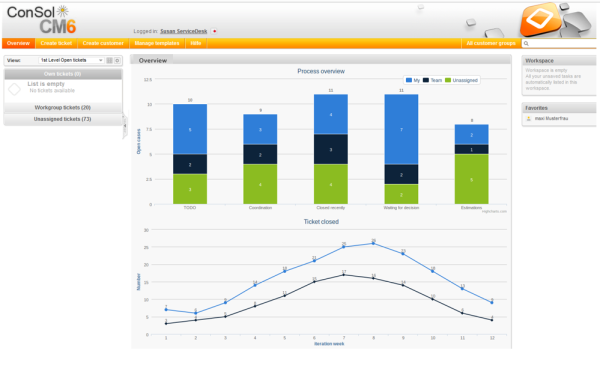Image resolution: width=600 pixels, height=374 pixels.
Task: Click the 'Iteration week' axis label
Action: [x=329, y=344]
